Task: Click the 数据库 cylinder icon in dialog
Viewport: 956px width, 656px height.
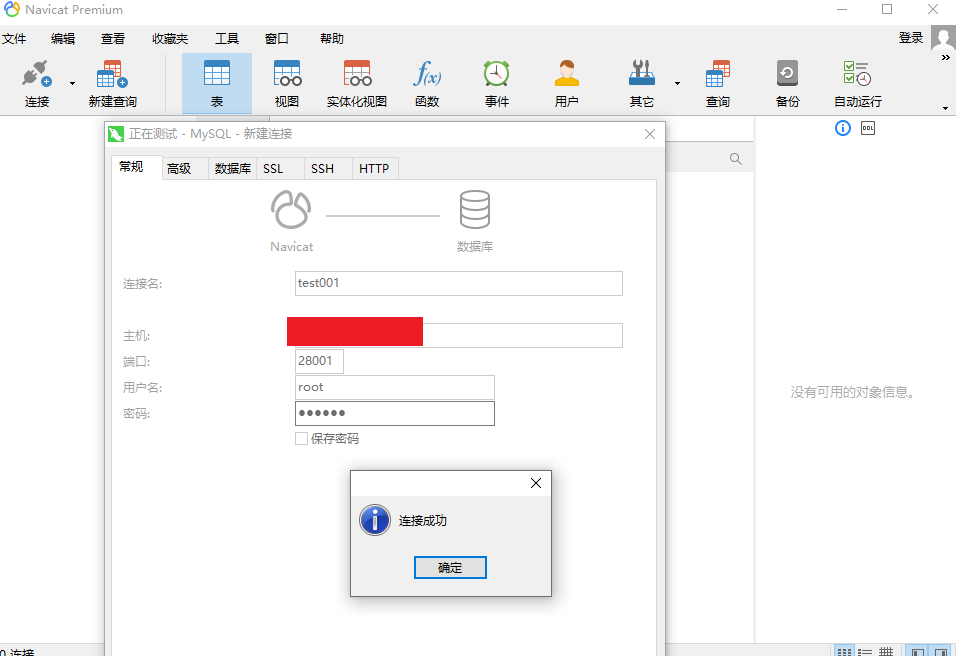Action: [475, 210]
